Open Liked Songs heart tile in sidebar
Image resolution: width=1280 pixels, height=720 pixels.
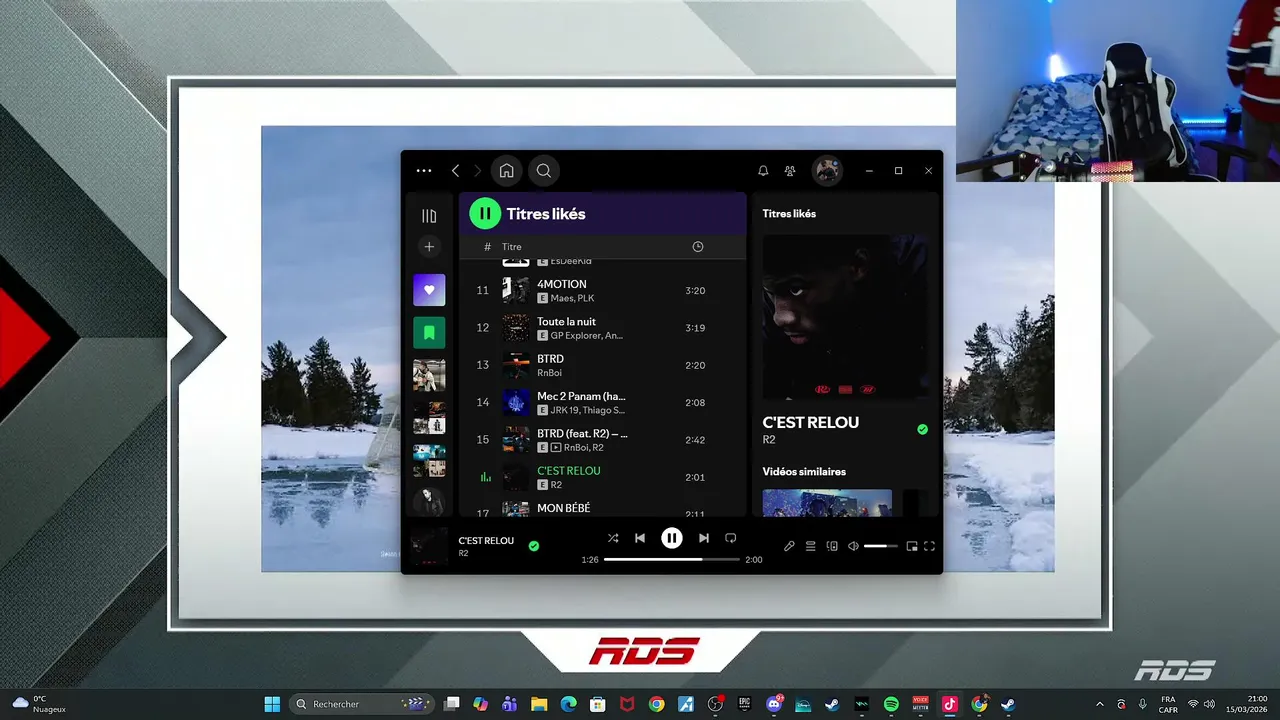coord(429,290)
